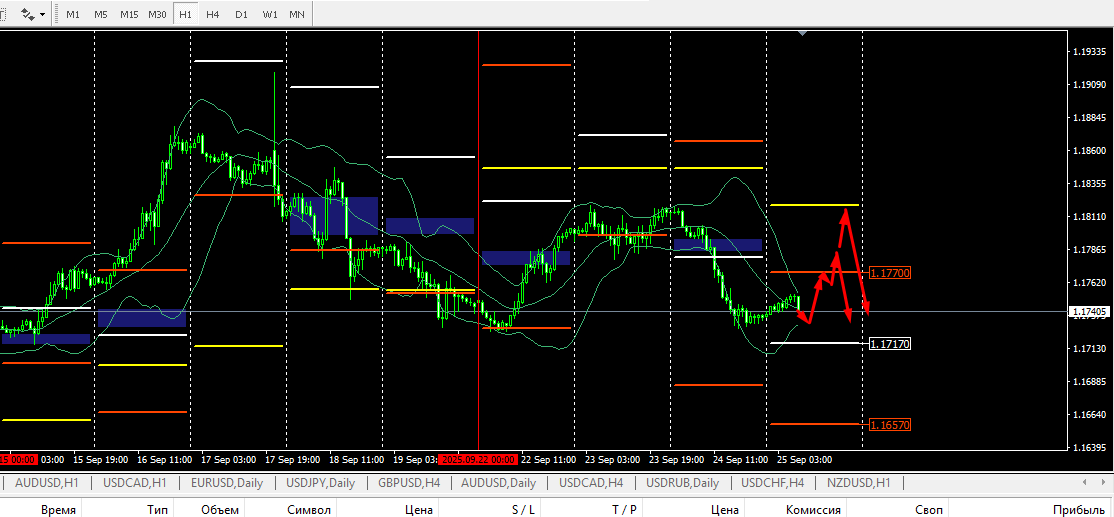Select the H1 timeframe button
Screen dimensions: 1114x517
[185, 13]
